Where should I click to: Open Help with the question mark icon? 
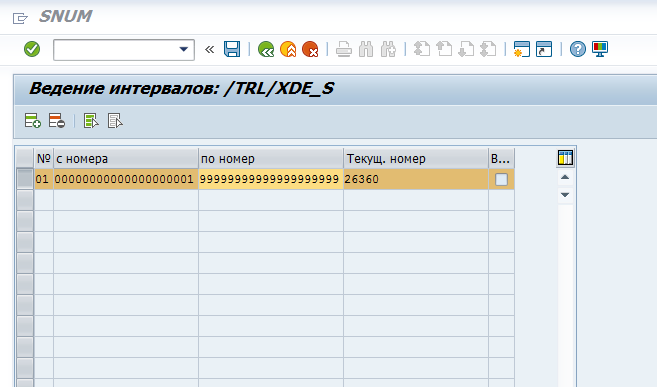577,49
